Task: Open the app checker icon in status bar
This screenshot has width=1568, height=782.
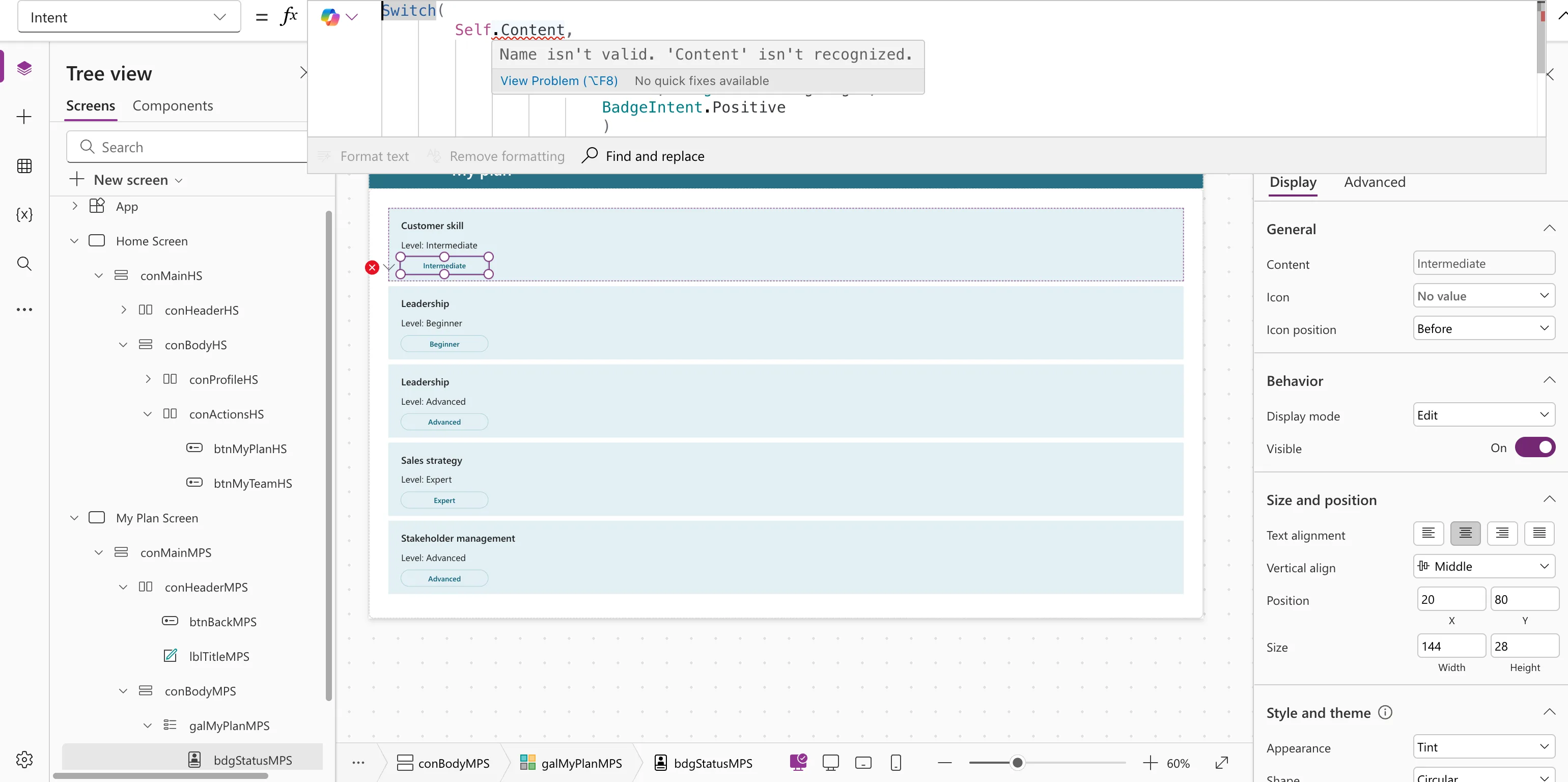Action: (x=798, y=762)
